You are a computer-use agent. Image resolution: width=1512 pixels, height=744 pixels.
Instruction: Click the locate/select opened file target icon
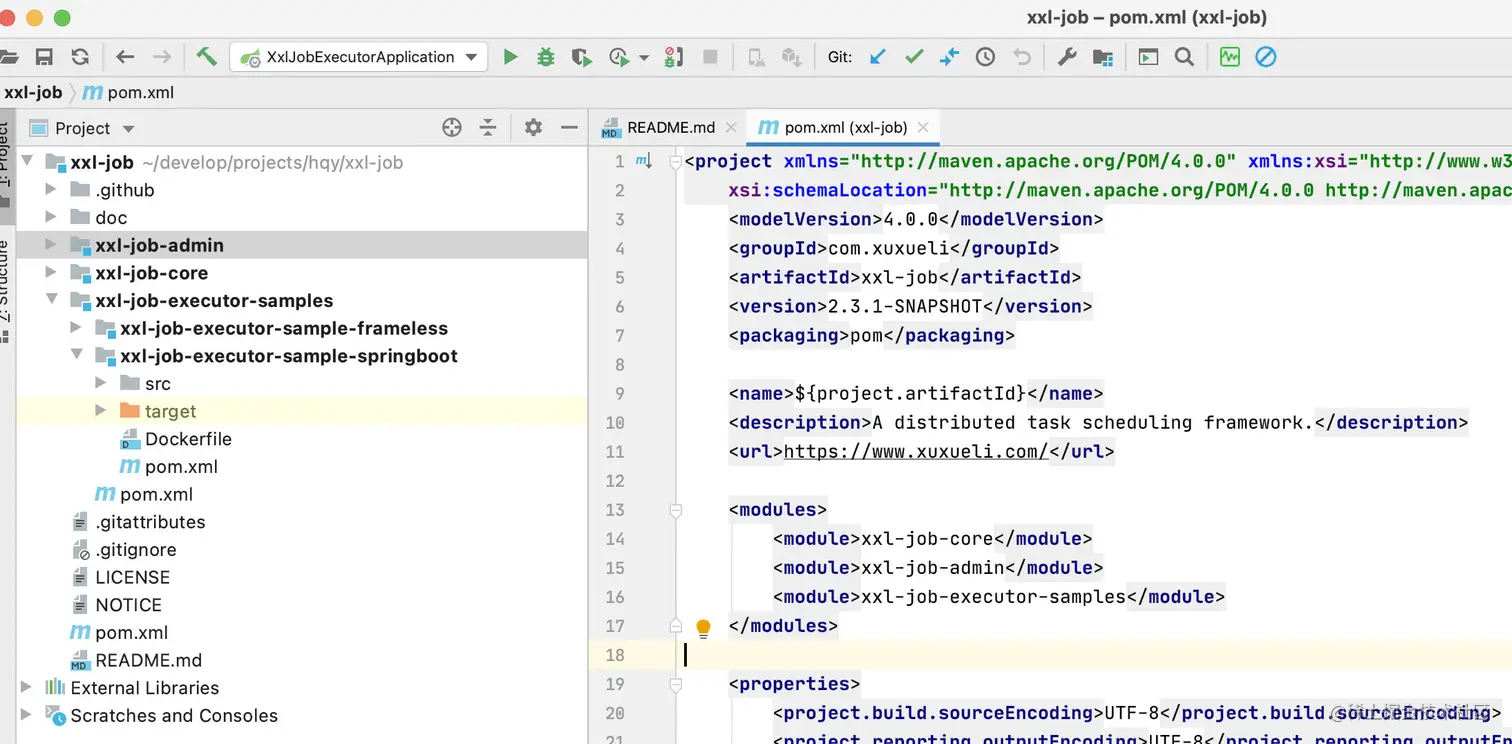tap(452, 127)
